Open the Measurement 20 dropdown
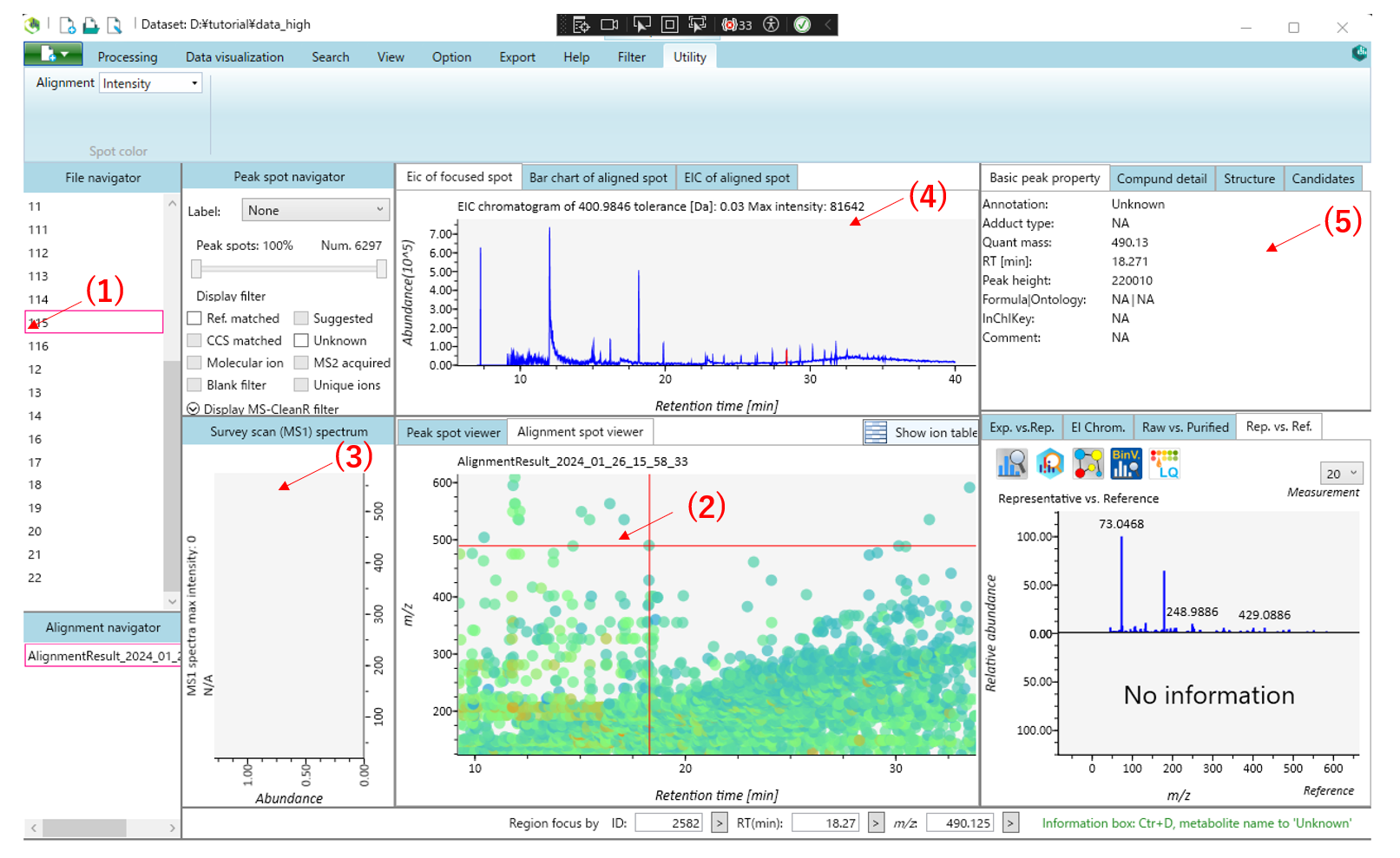 [x=1341, y=474]
